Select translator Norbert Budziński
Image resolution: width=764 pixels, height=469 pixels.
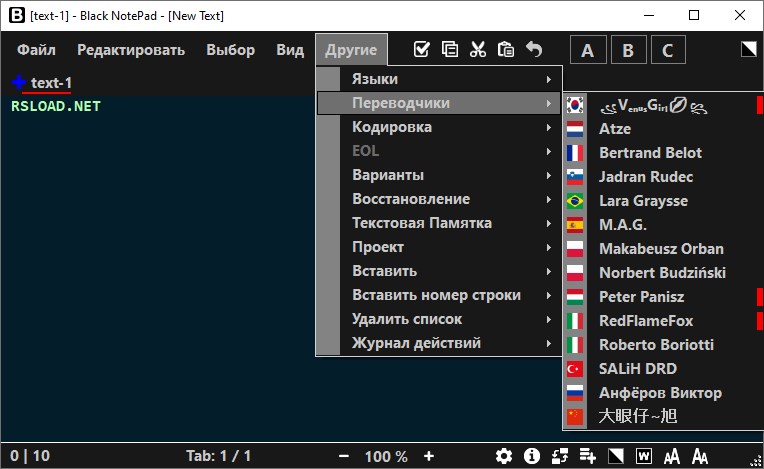coord(663,273)
